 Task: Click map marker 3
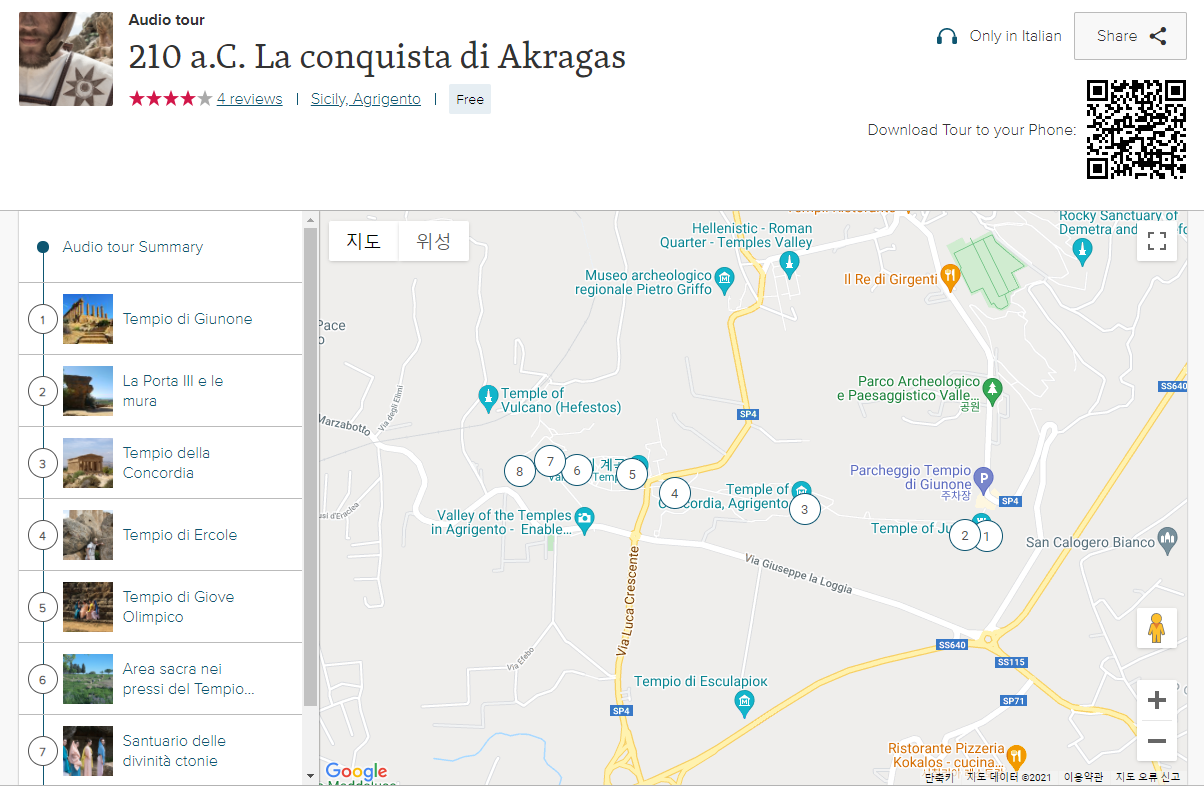point(804,509)
